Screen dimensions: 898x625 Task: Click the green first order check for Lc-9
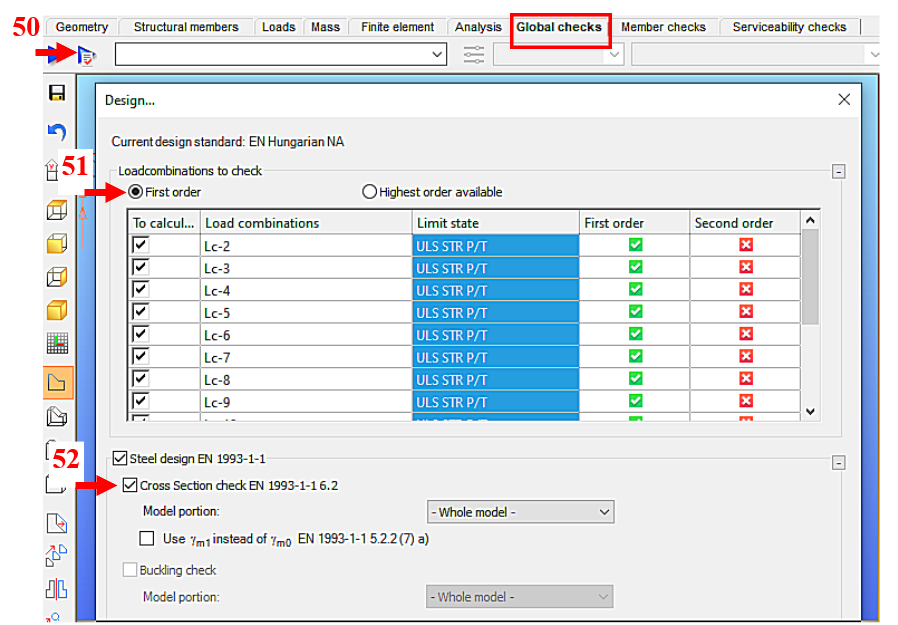click(x=635, y=400)
